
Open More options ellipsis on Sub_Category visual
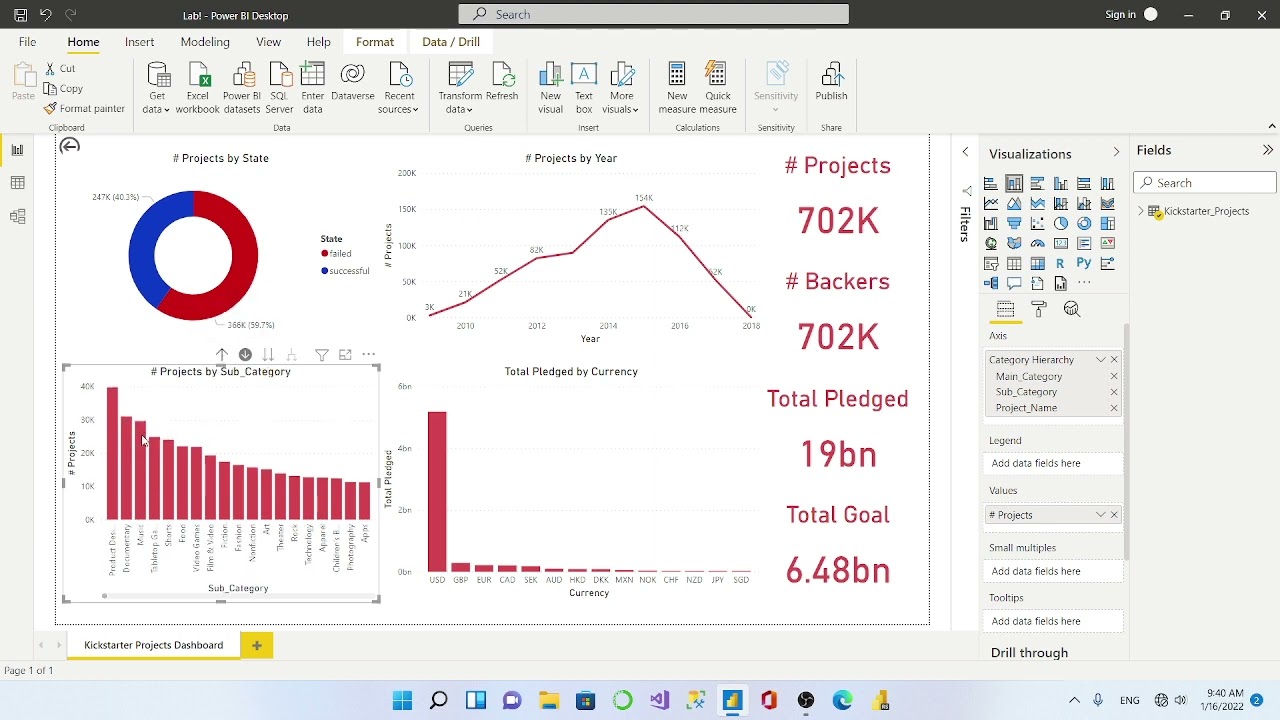tap(369, 355)
